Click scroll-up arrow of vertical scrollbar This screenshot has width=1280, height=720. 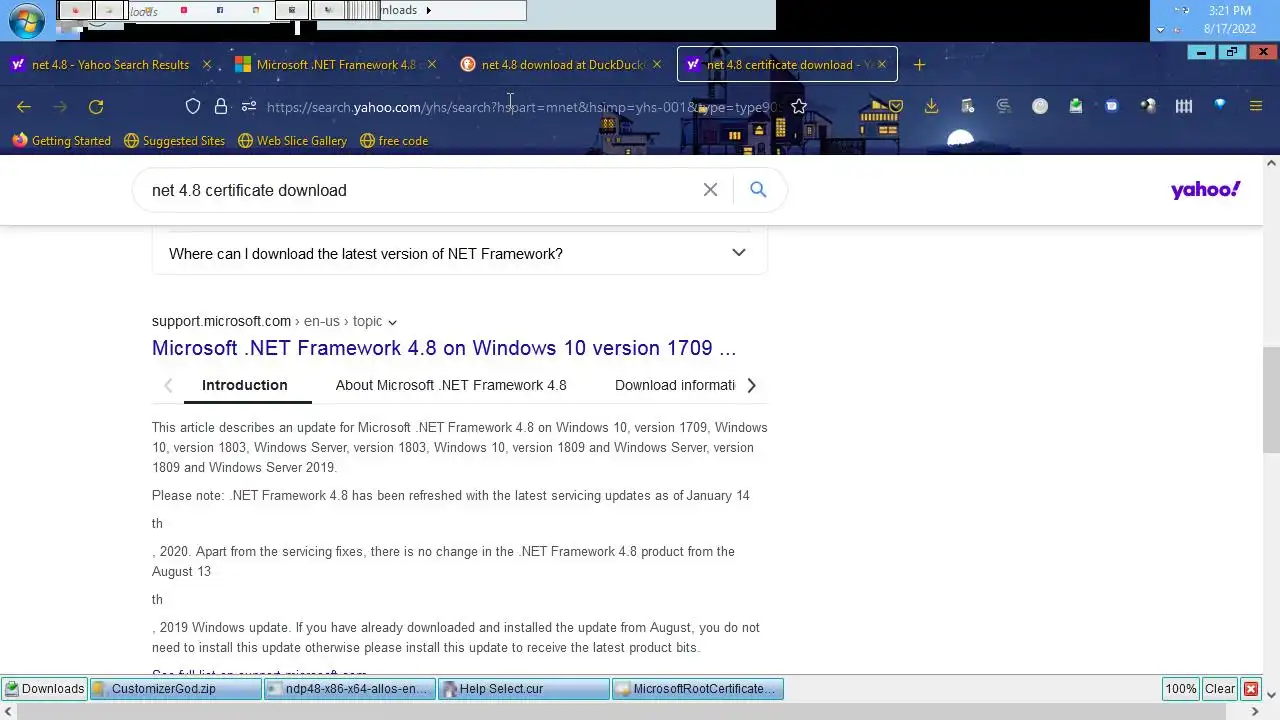click(1271, 163)
